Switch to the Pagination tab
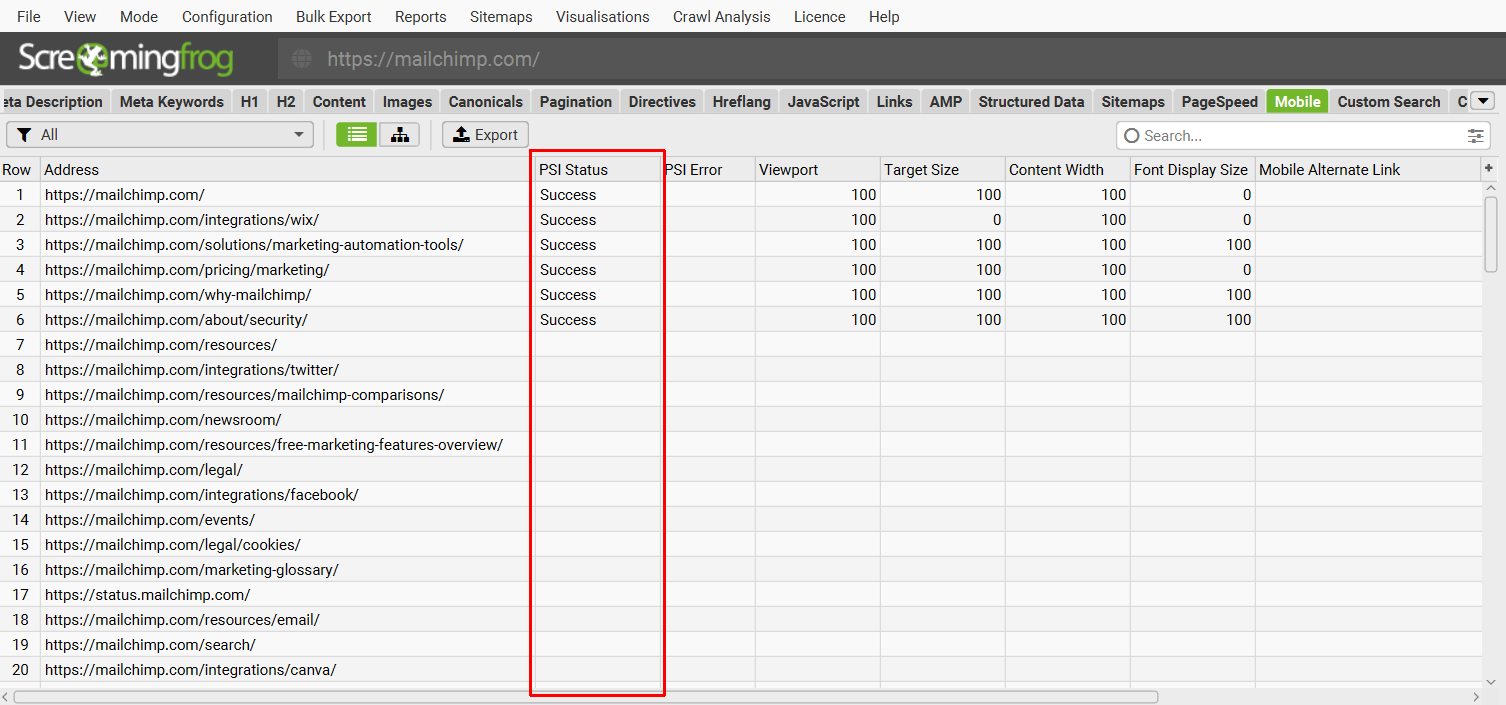Viewport: 1506px width, 705px height. tap(576, 101)
